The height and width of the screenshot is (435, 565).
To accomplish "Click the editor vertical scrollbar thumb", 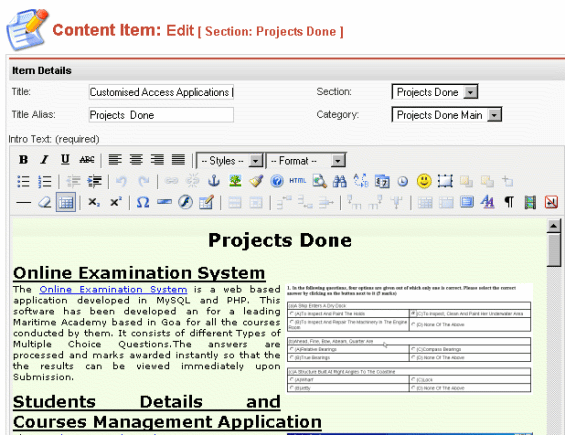I will [x=553, y=250].
